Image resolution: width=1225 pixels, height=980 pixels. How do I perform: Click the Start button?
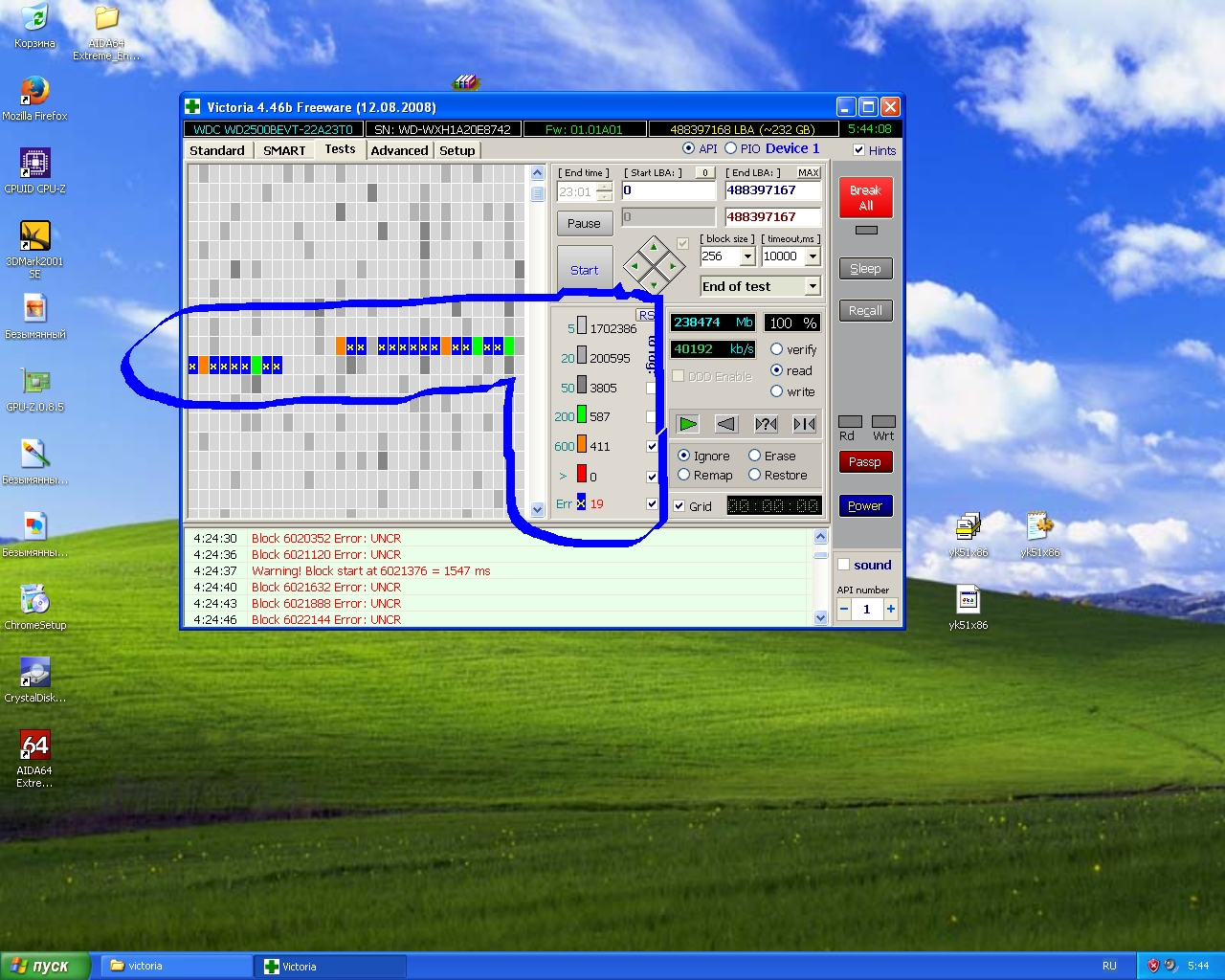(584, 270)
